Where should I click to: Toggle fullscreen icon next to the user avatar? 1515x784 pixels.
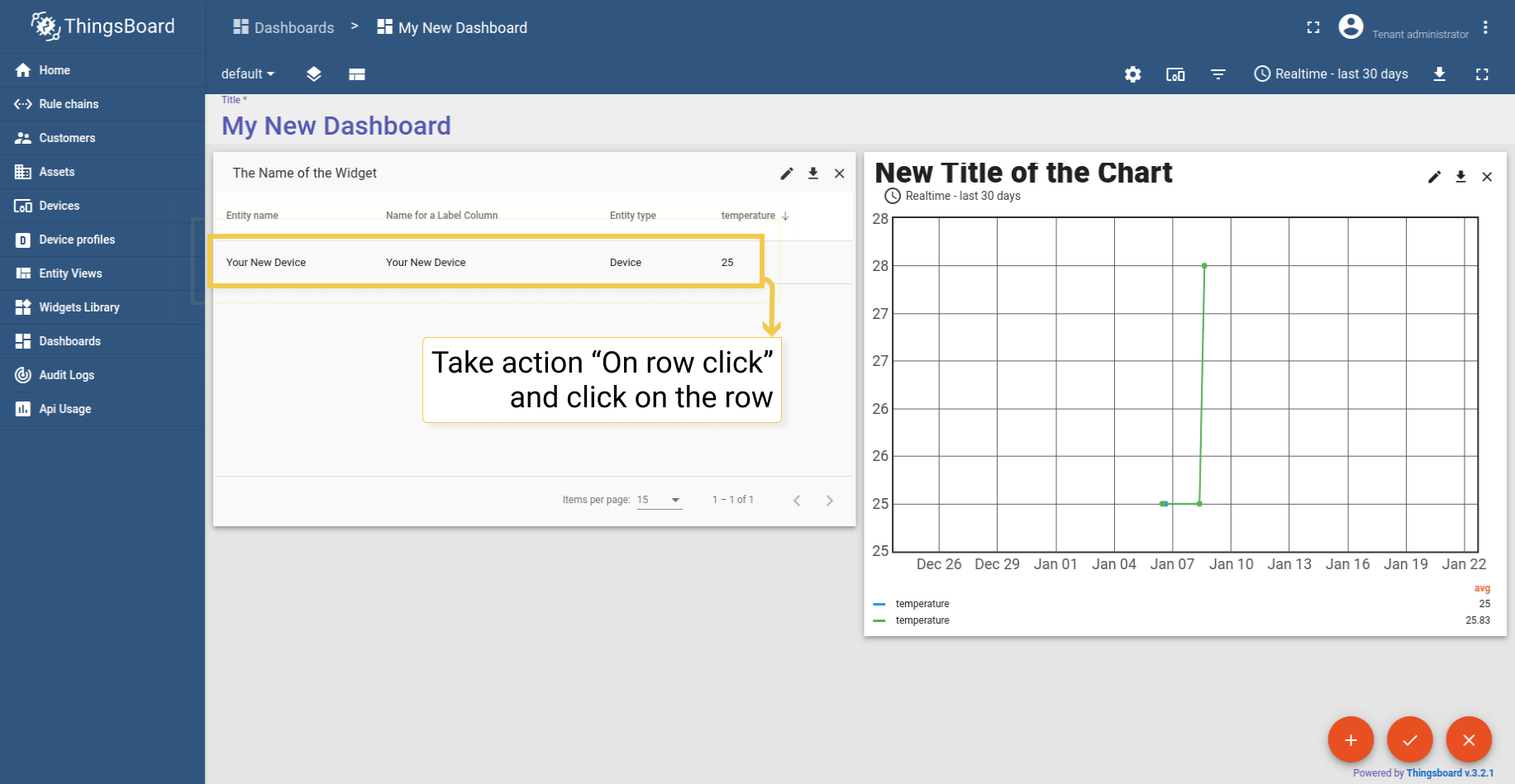tap(1313, 27)
